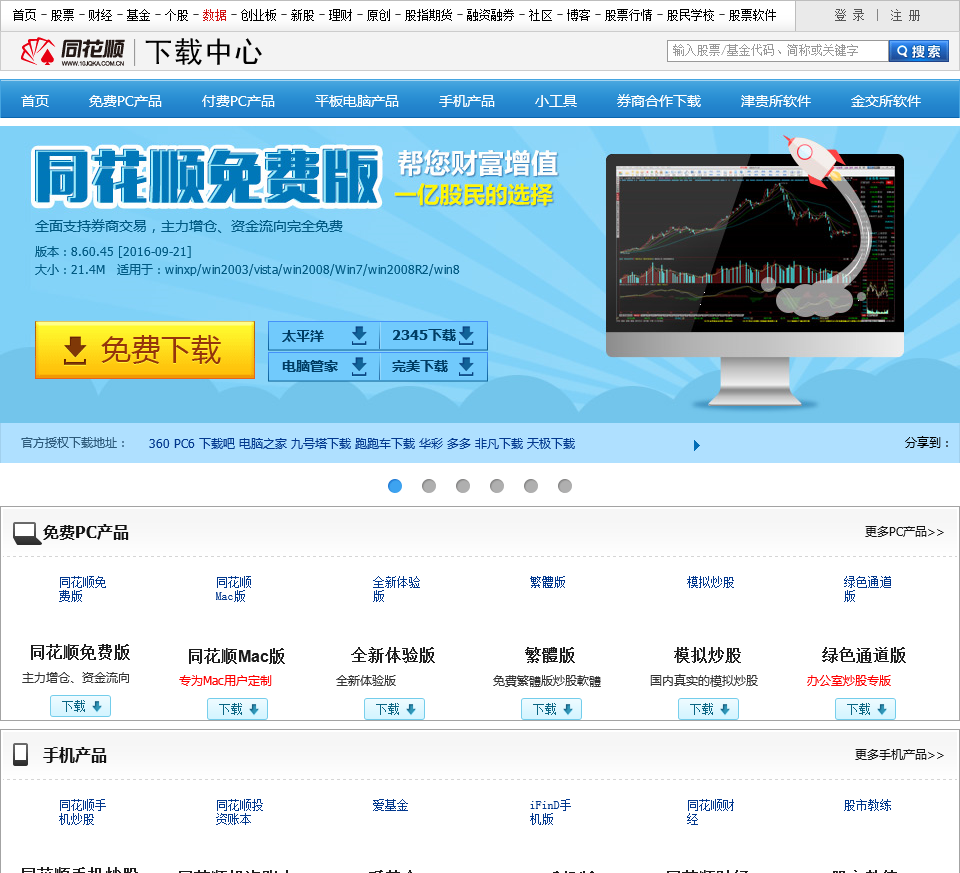960x873 pixels.
Task: Open 更多PC产品>> link
Action: pos(904,532)
